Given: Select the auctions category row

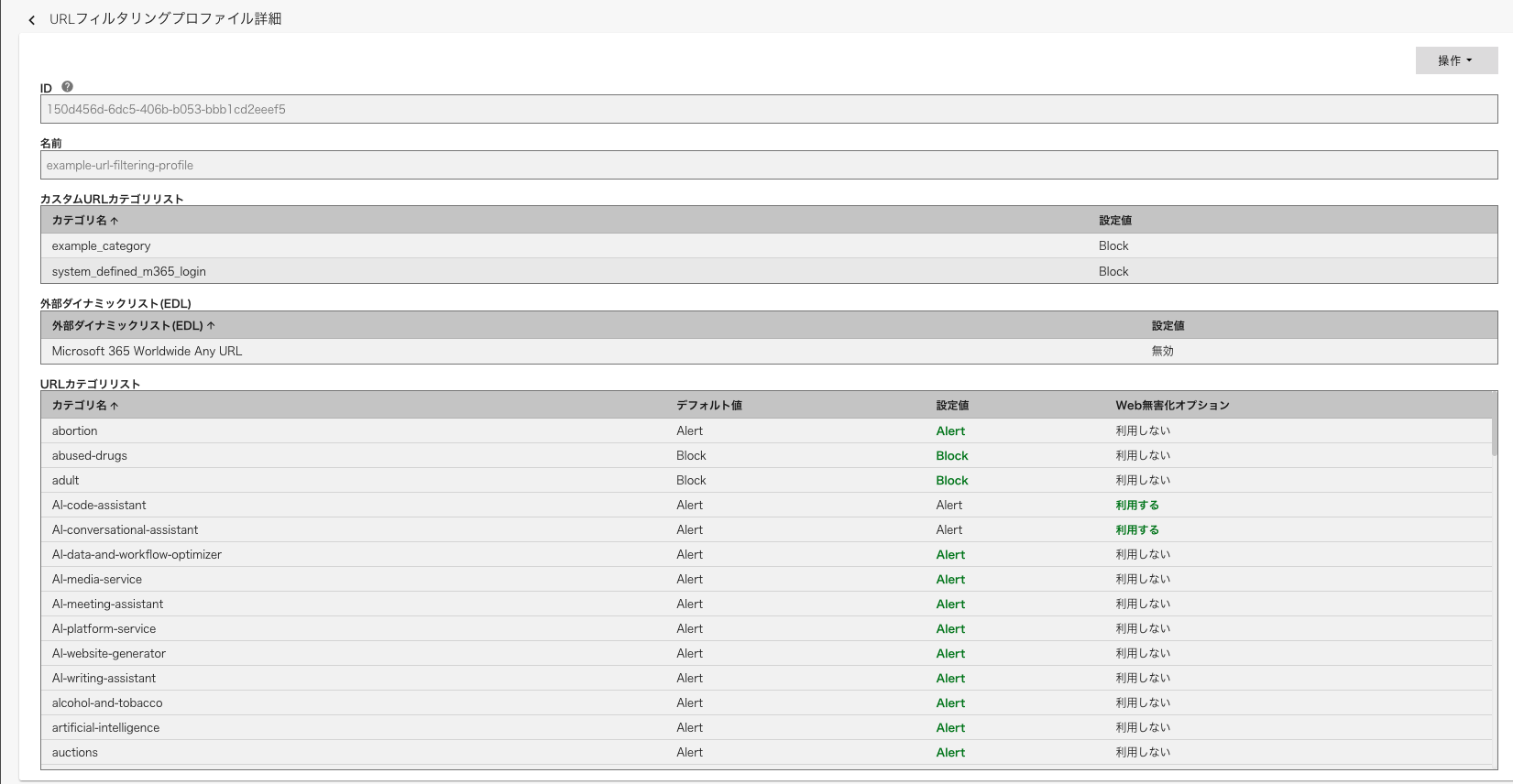Looking at the screenshot, I should coord(766,752).
